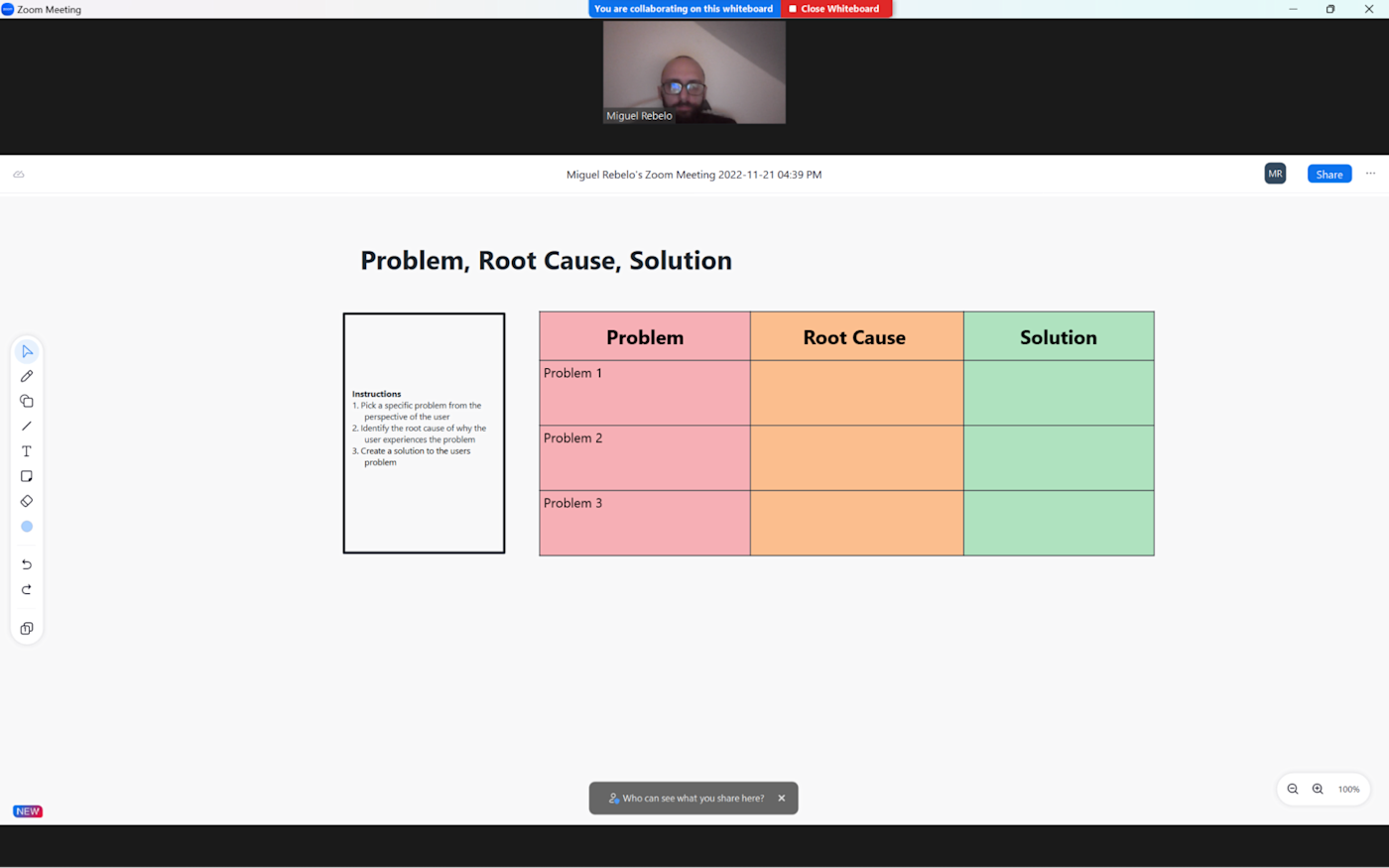Open the blue color picker
Viewport: 1389px width, 868px height.
27,527
